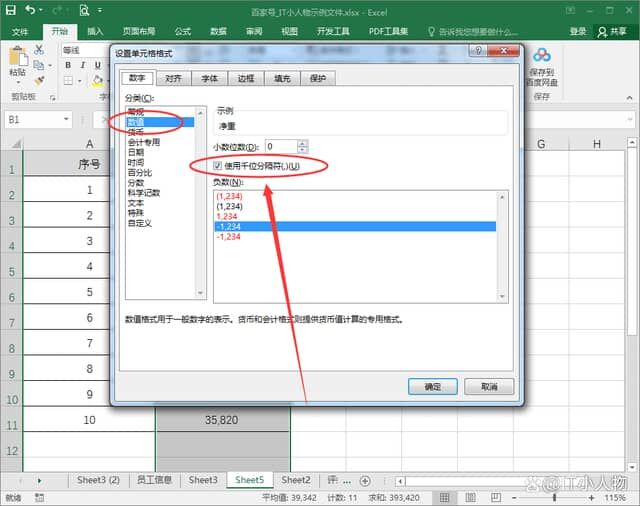Click the 确定 button

coord(433,386)
